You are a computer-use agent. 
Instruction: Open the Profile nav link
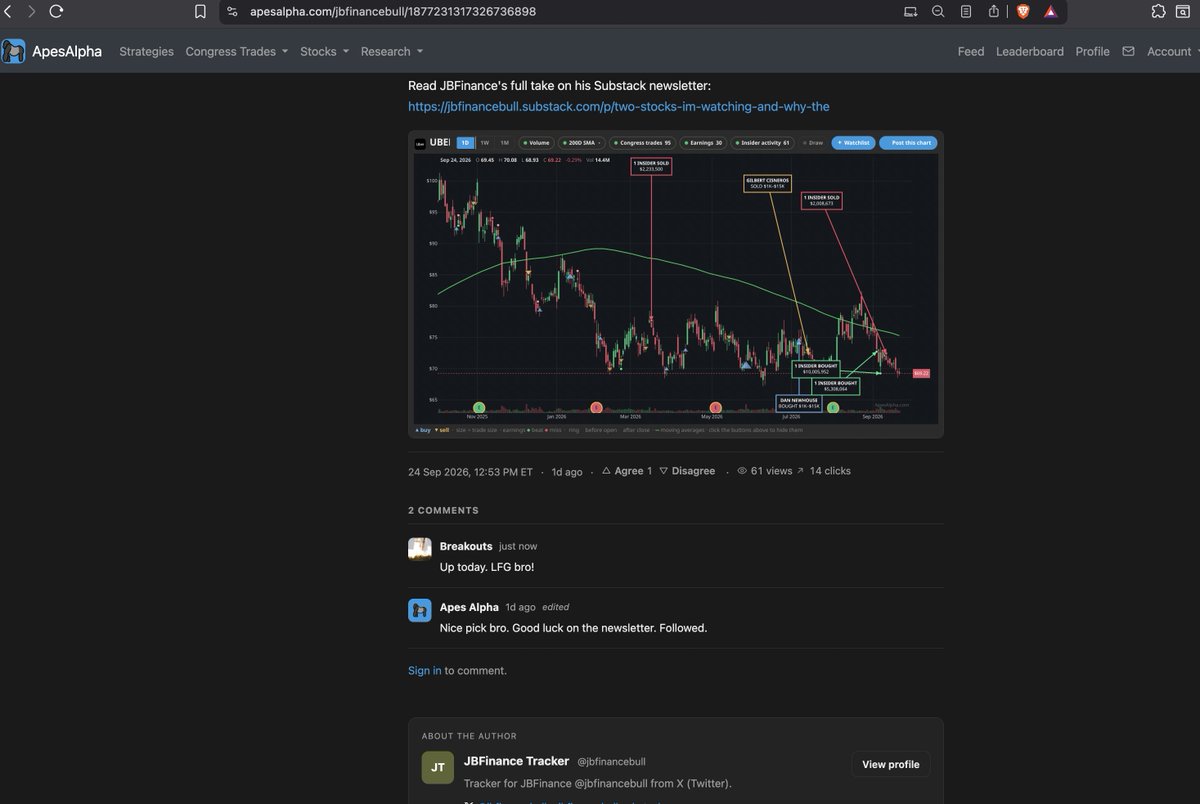(1092, 51)
